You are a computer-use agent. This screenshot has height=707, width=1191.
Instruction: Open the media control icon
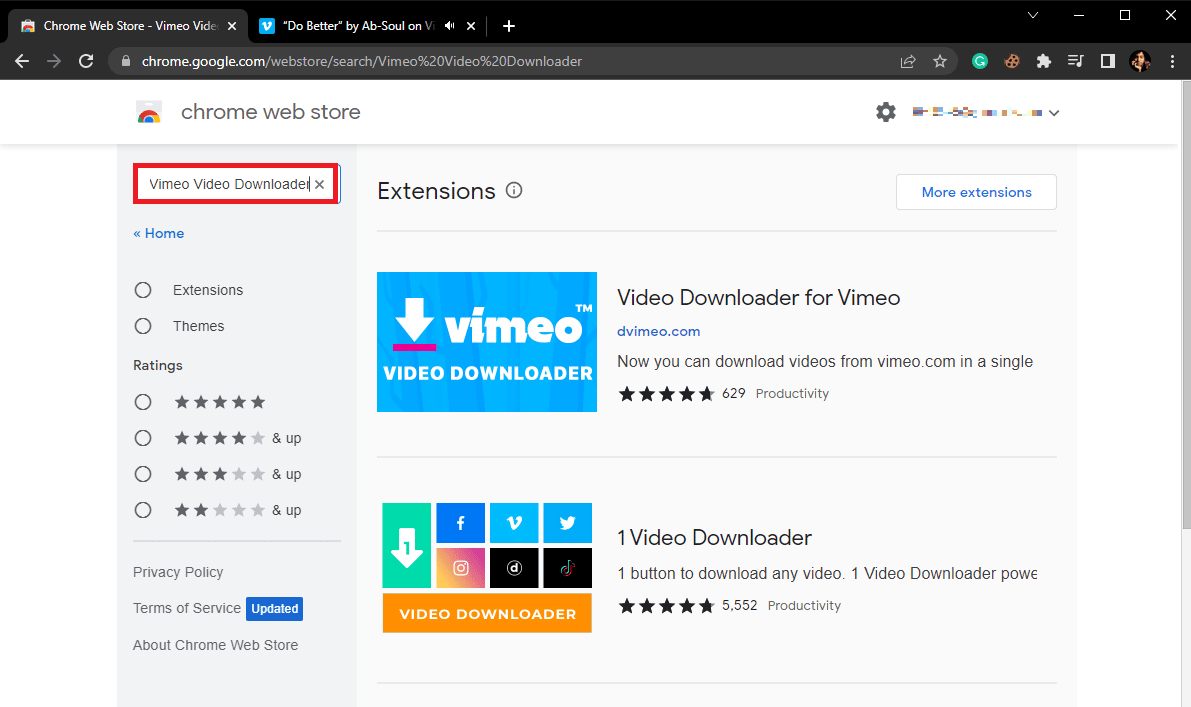(1076, 62)
